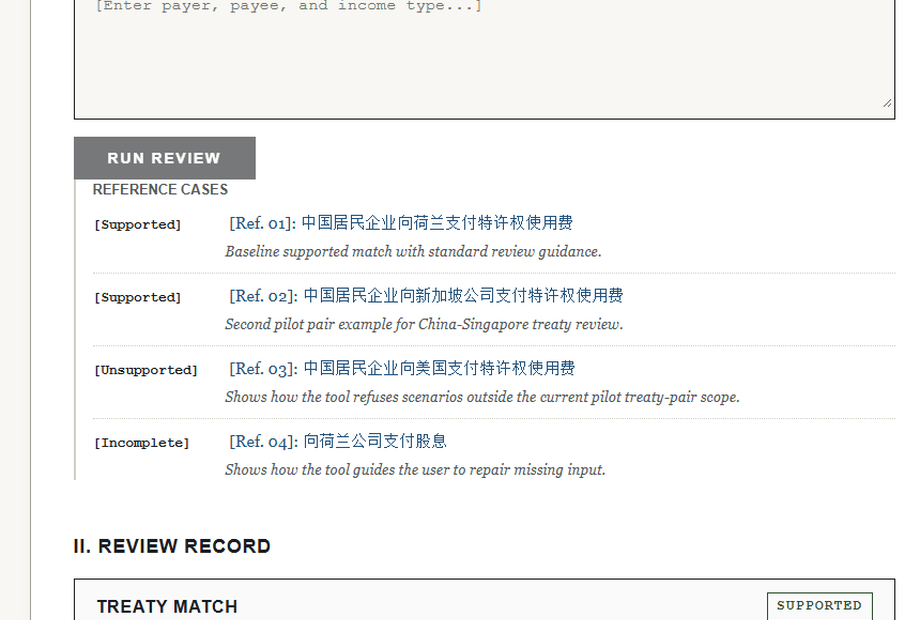Click the outside pilot treaty-pair scope description
This screenshot has height=620, width=920.
point(482,397)
